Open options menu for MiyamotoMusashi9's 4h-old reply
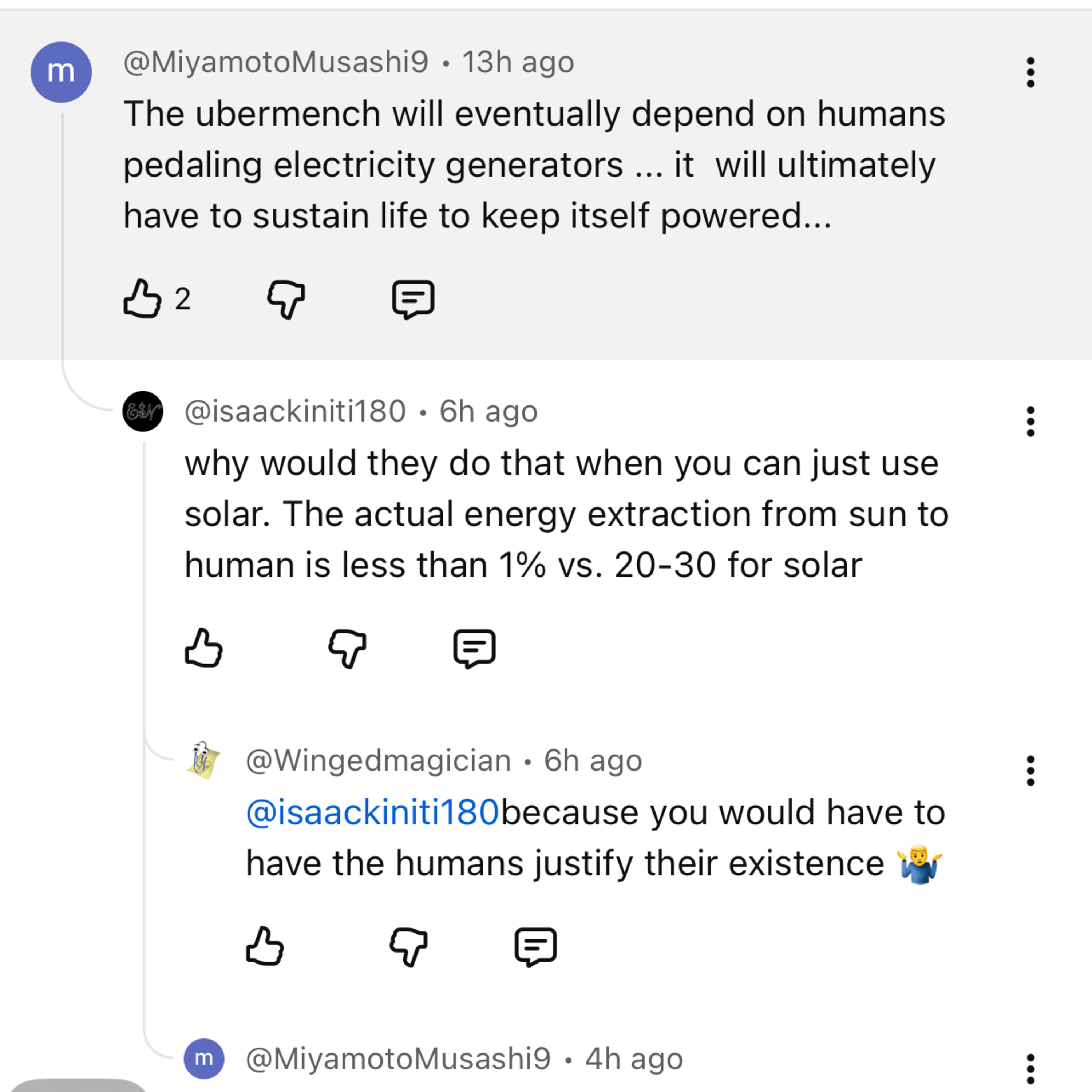 click(x=1030, y=1068)
